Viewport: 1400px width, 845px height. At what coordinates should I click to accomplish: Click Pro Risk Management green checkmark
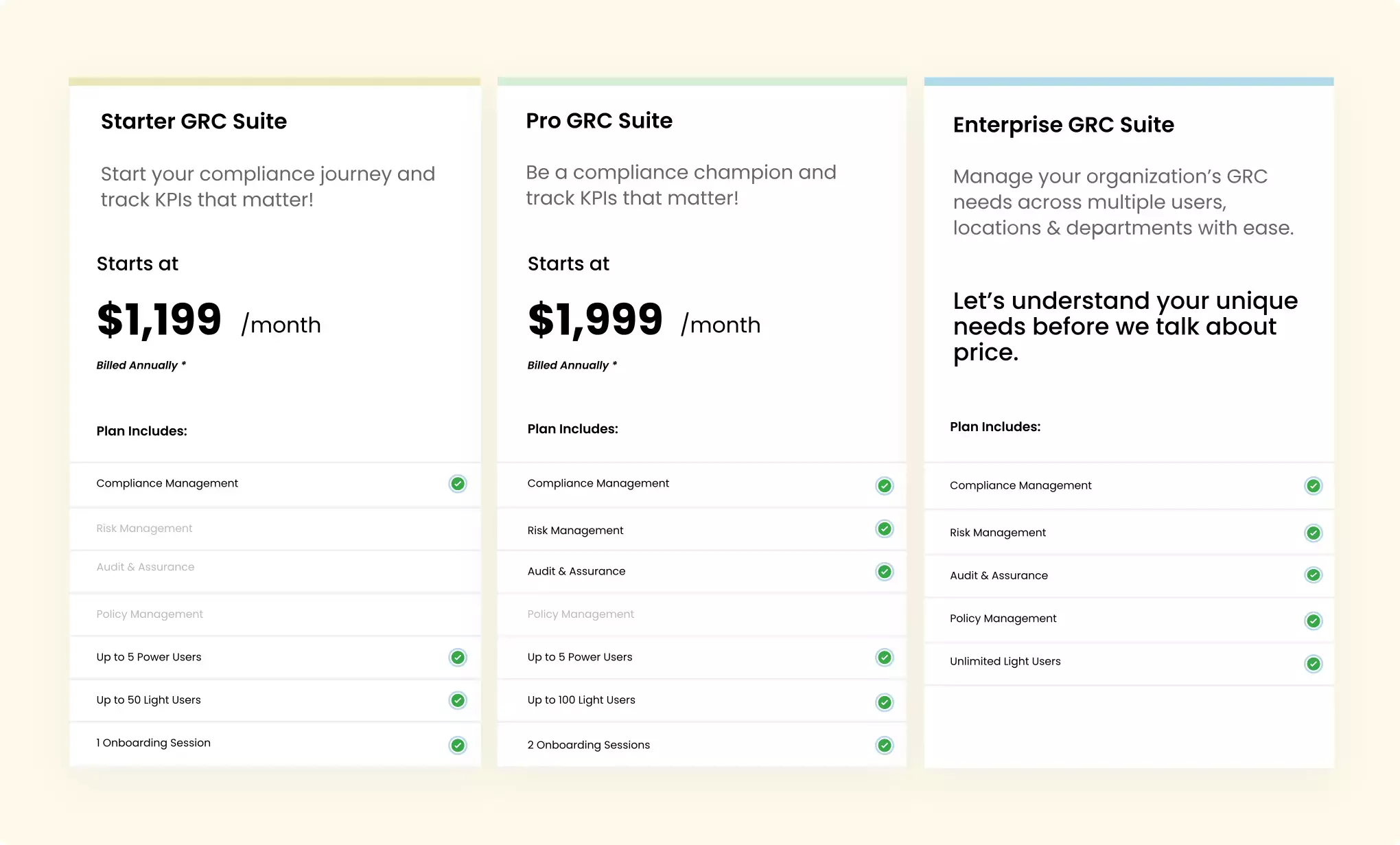[885, 529]
